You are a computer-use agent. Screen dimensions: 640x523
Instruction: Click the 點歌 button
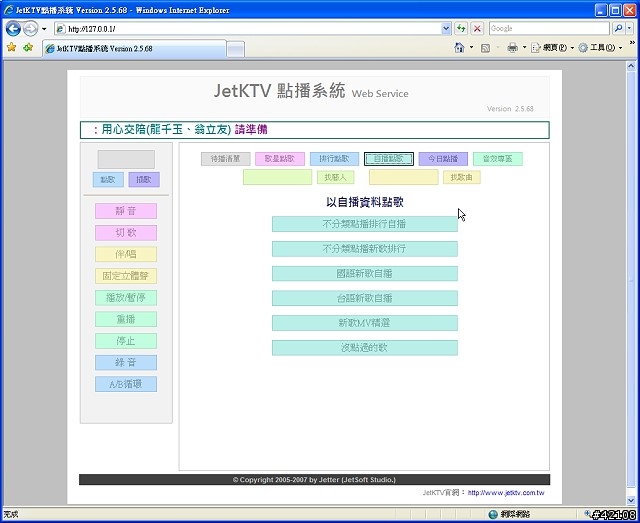108,180
